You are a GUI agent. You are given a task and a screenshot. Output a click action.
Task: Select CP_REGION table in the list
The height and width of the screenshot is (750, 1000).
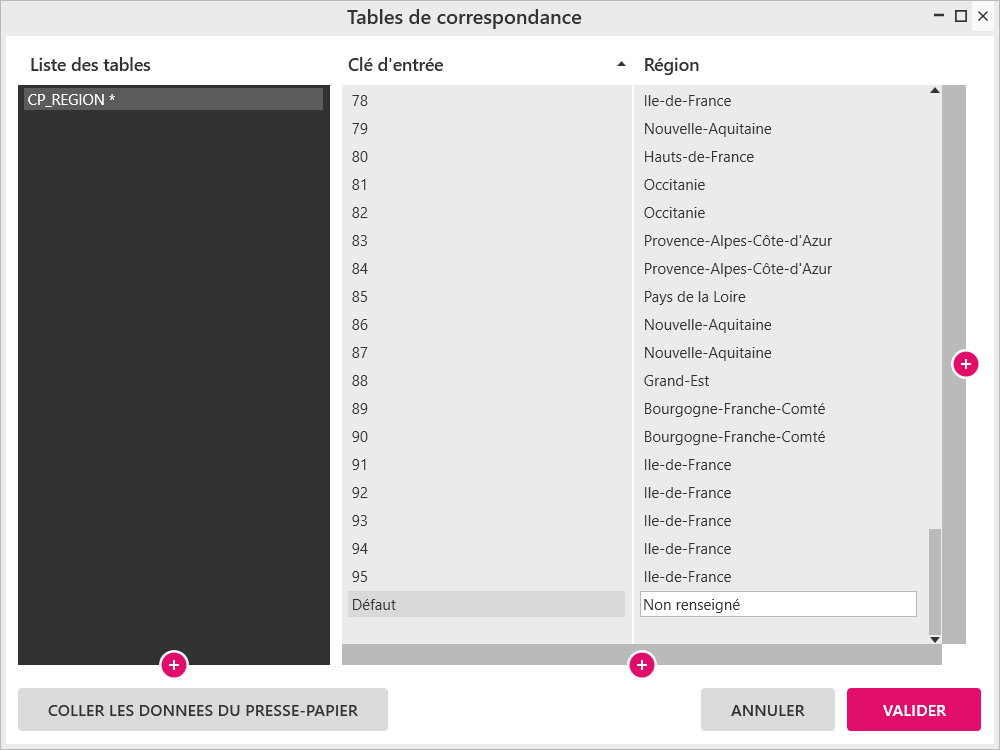173,99
